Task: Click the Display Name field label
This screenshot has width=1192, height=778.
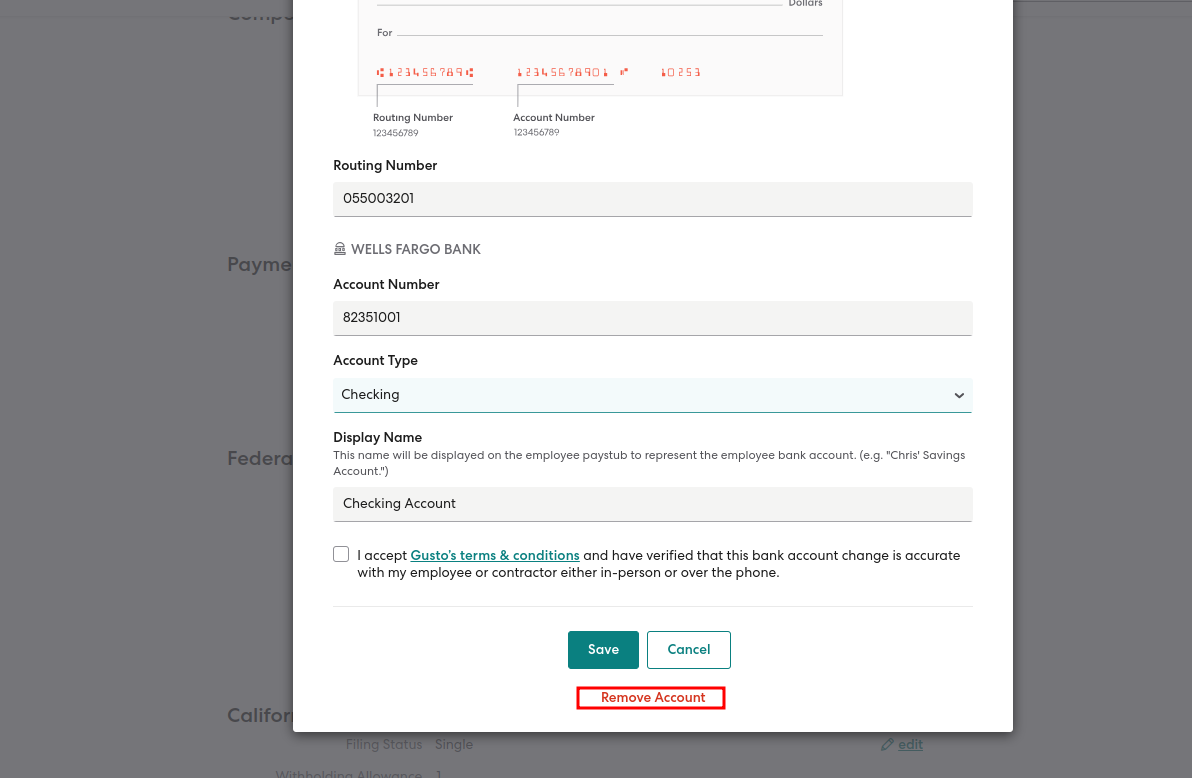Action: click(x=377, y=437)
